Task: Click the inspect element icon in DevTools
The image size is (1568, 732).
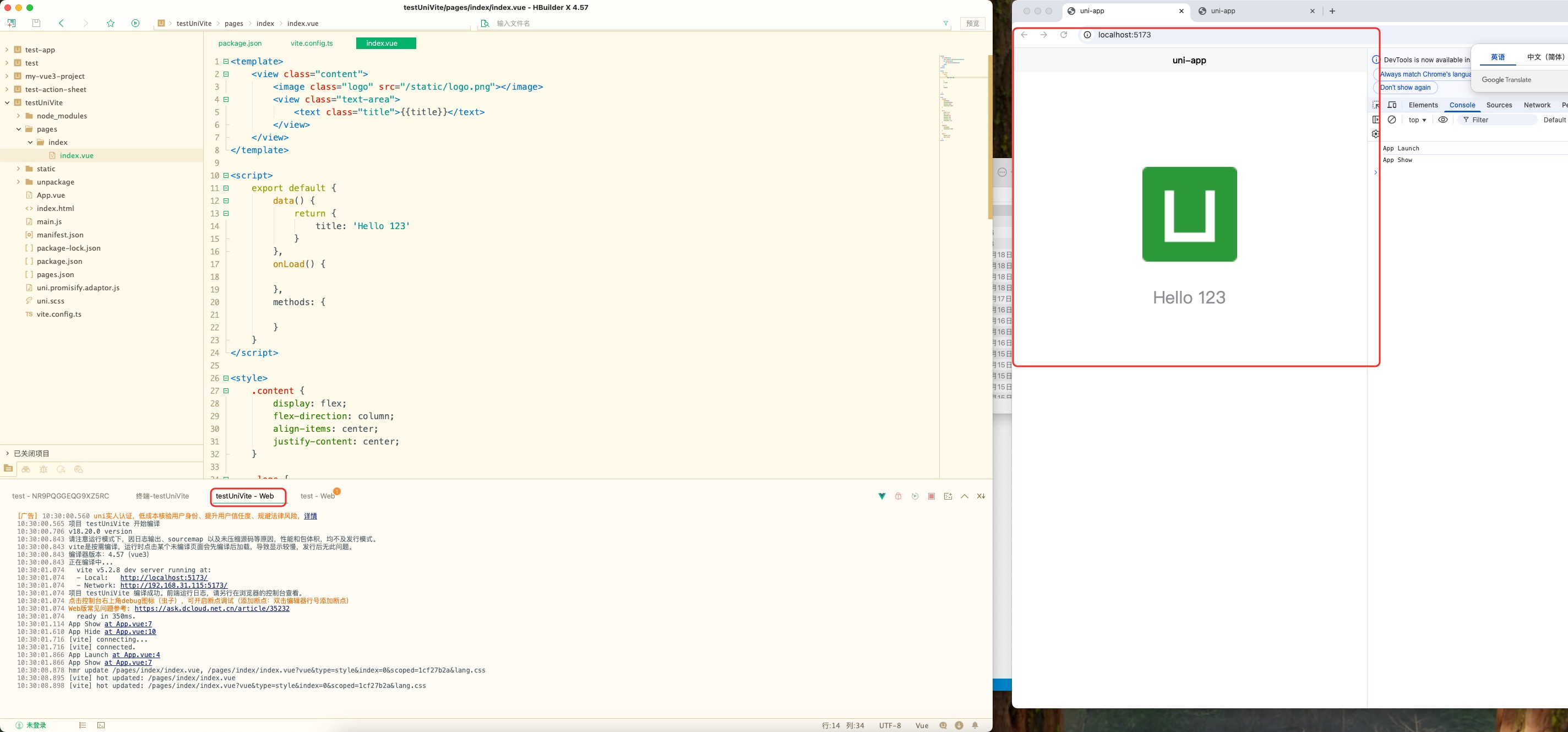Action: click(x=1376, y=105)
